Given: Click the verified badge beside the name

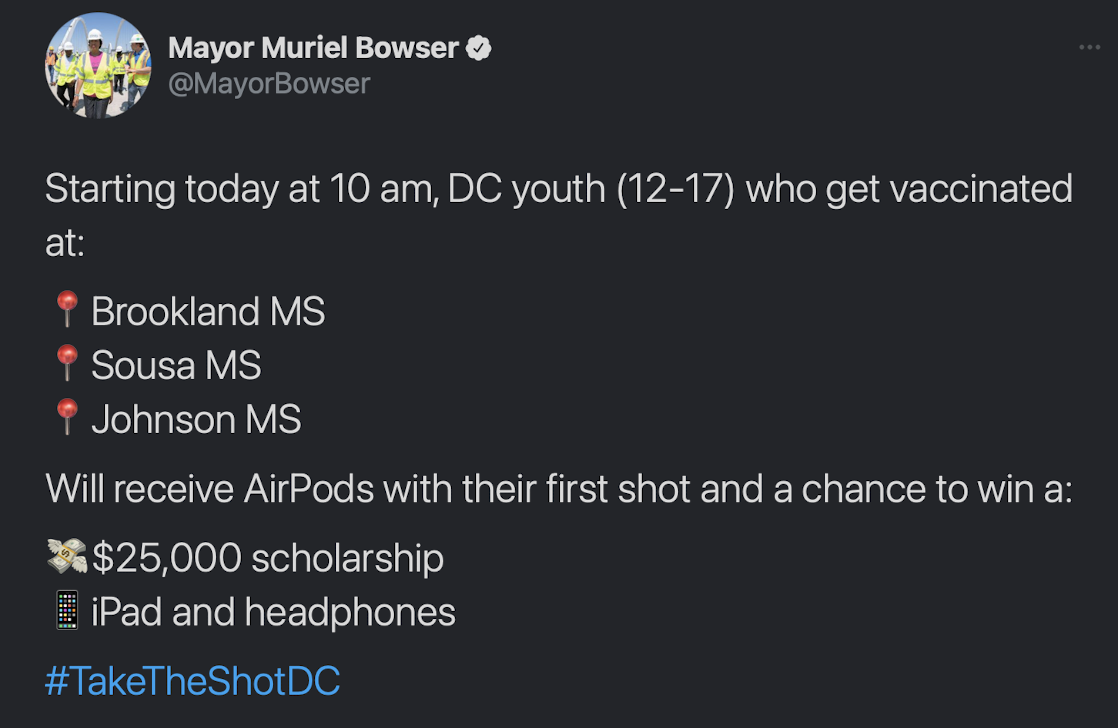Looking at the screenshot, I should [x=481, y=47].
